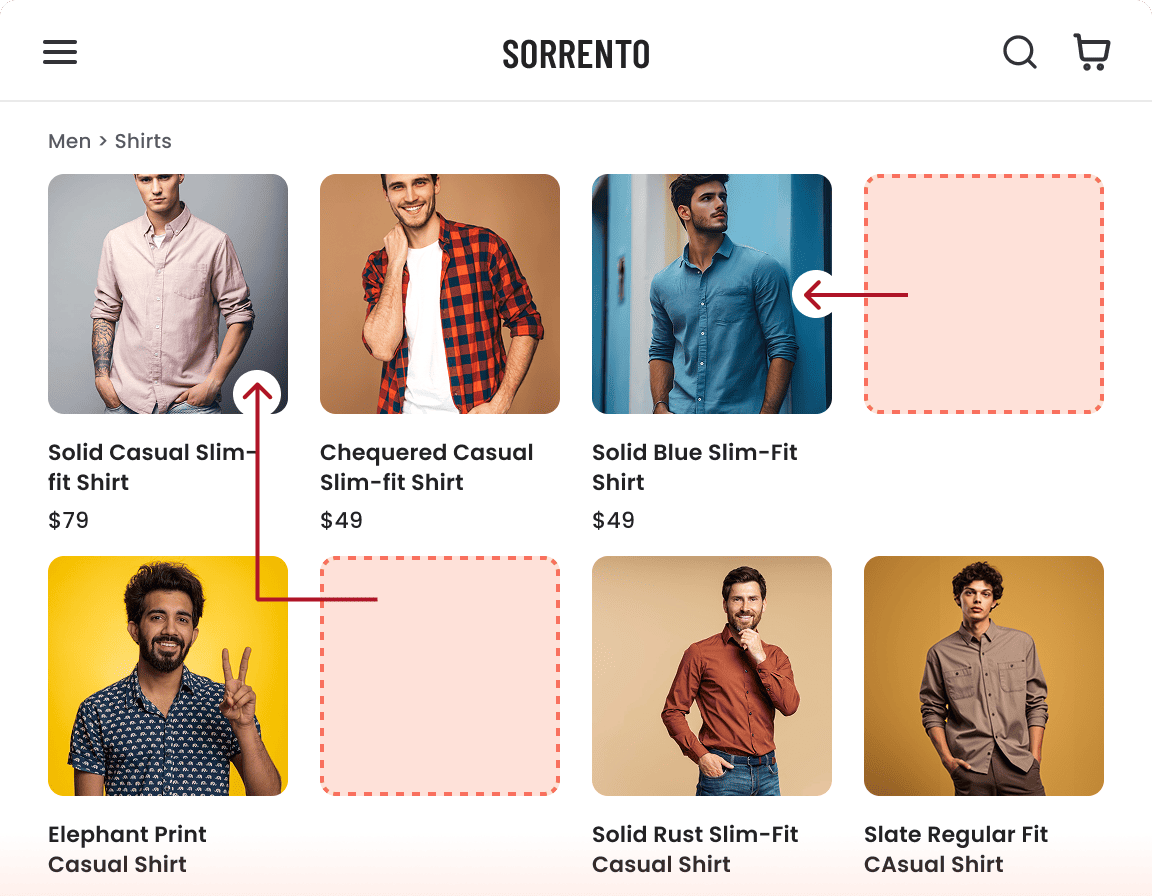Open Solid Casual Slim-fit Shirt photo
Screen dimensions: 1152x896
150,280
